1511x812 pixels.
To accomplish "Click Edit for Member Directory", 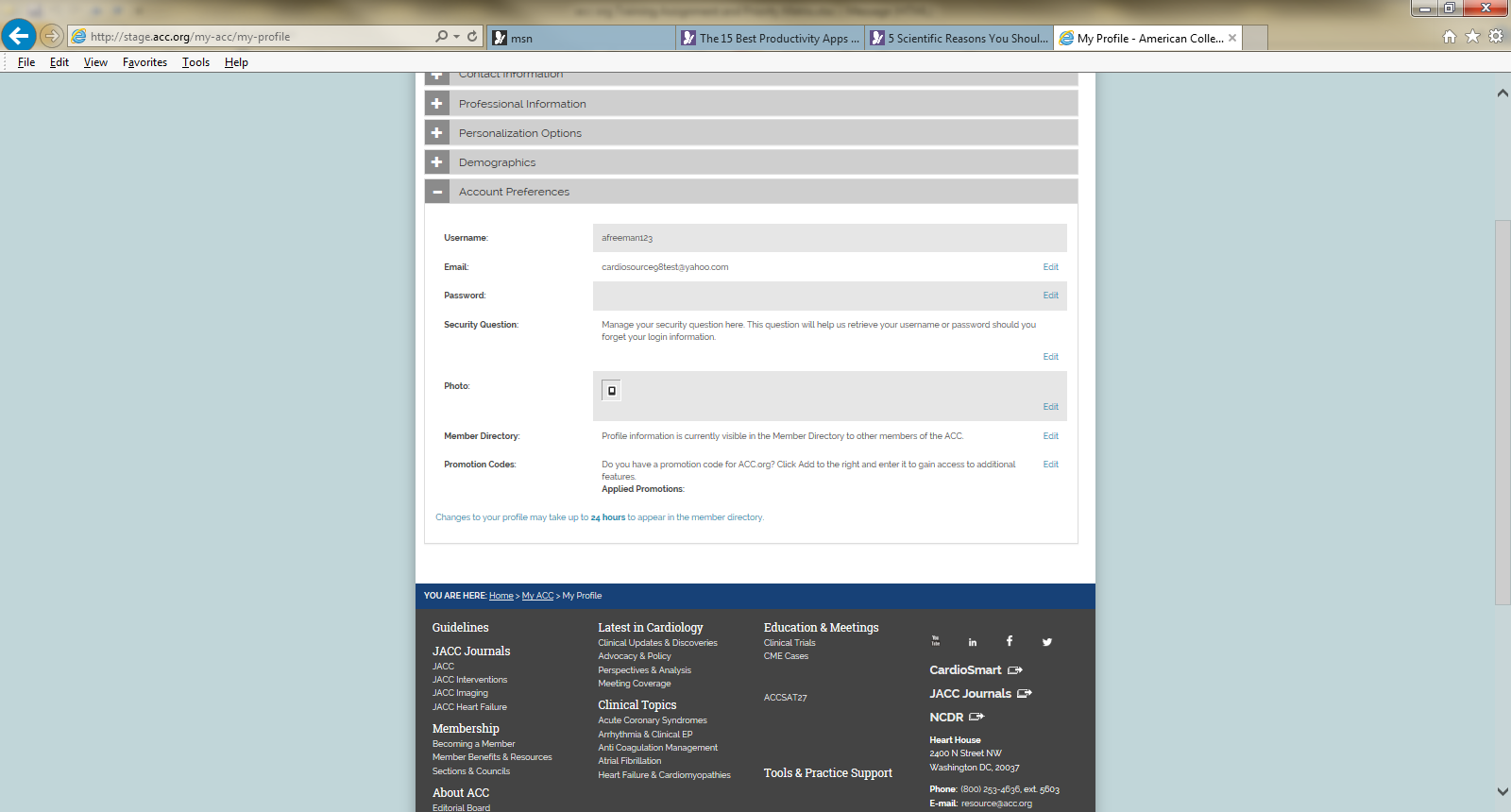I will click(1050, 436).
